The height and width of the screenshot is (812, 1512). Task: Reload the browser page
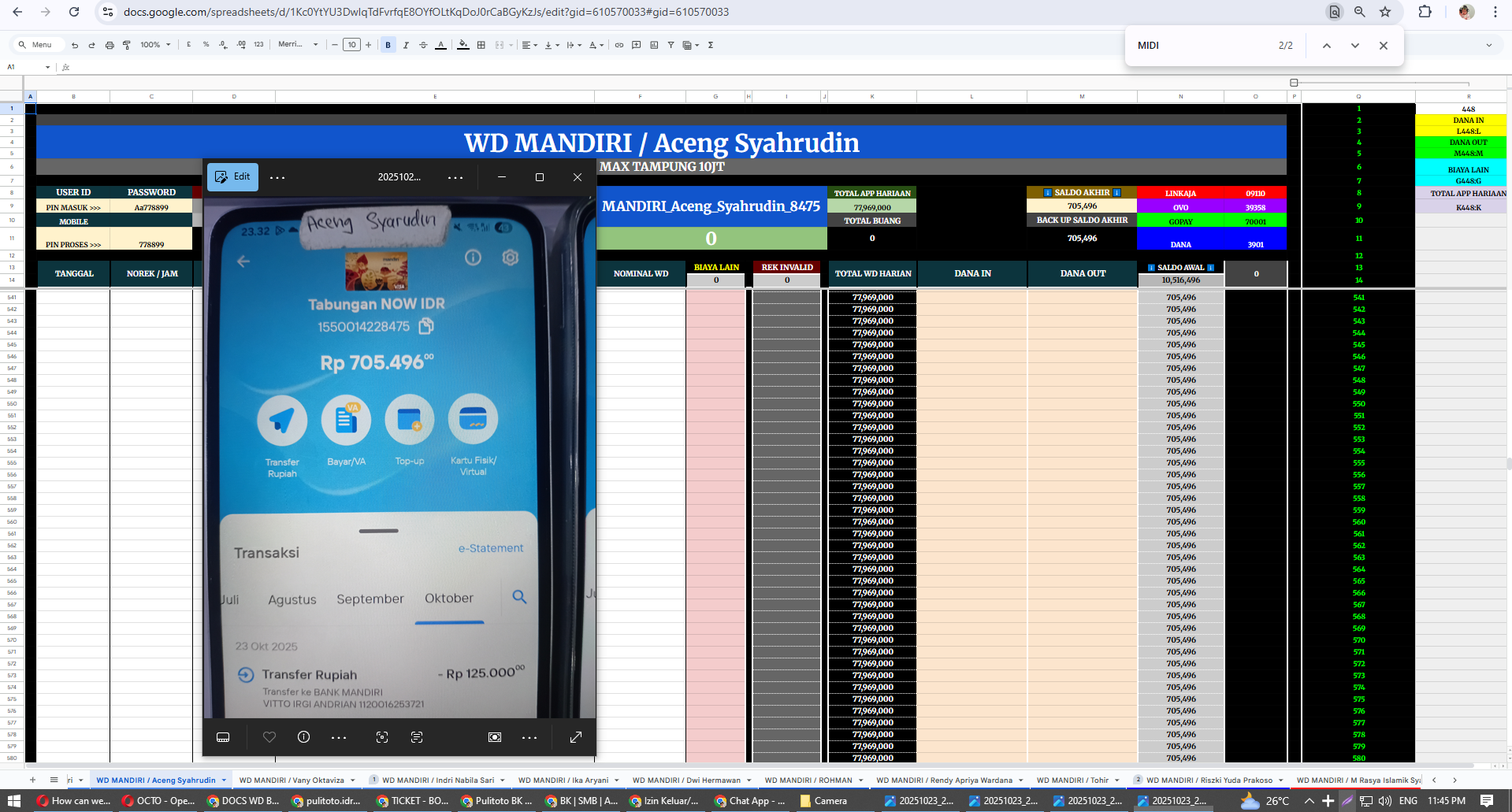74,12
